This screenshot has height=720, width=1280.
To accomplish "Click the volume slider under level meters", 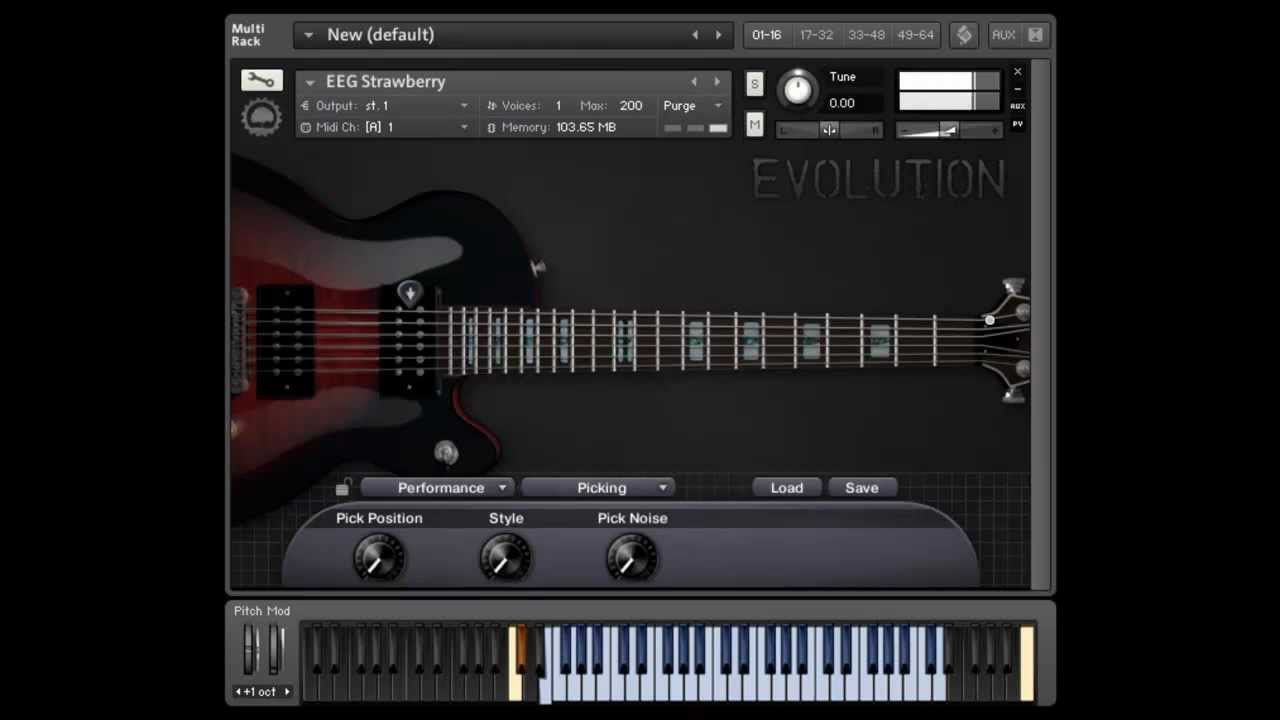I will click(949, 130).
